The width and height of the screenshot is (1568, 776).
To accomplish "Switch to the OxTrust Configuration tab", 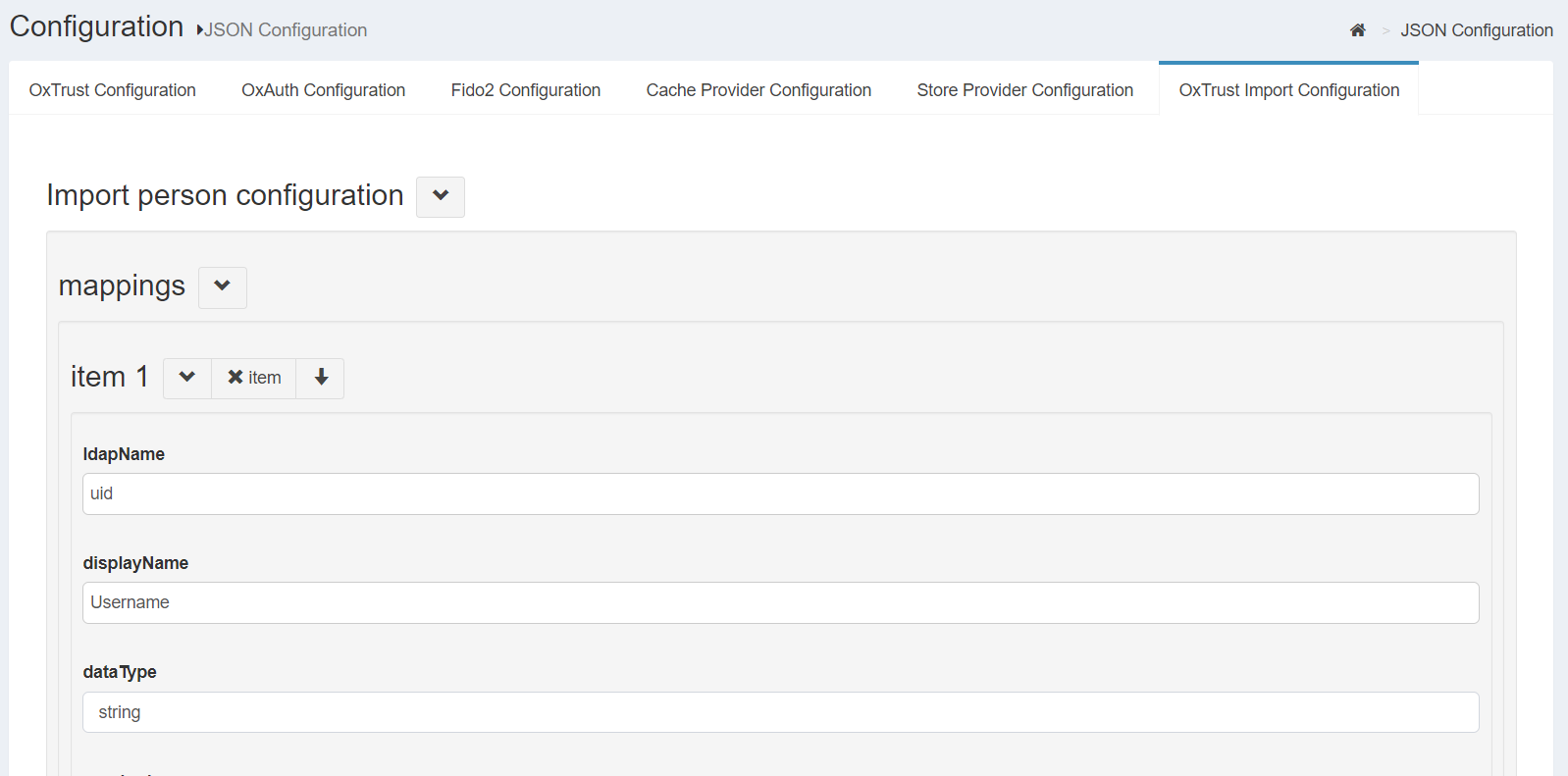I will pos(113,90).
